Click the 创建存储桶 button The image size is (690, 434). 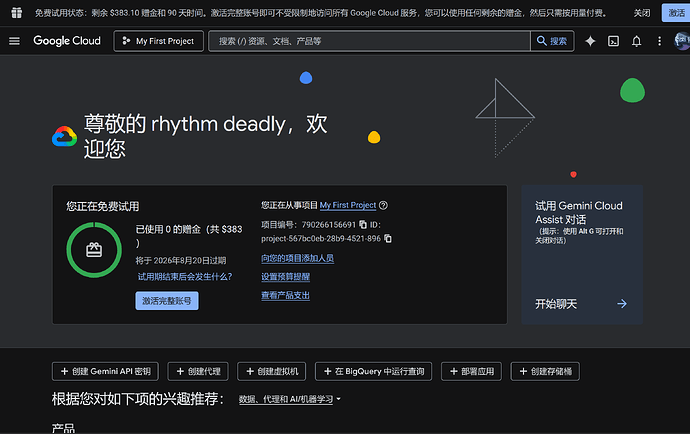click(545, 371)
